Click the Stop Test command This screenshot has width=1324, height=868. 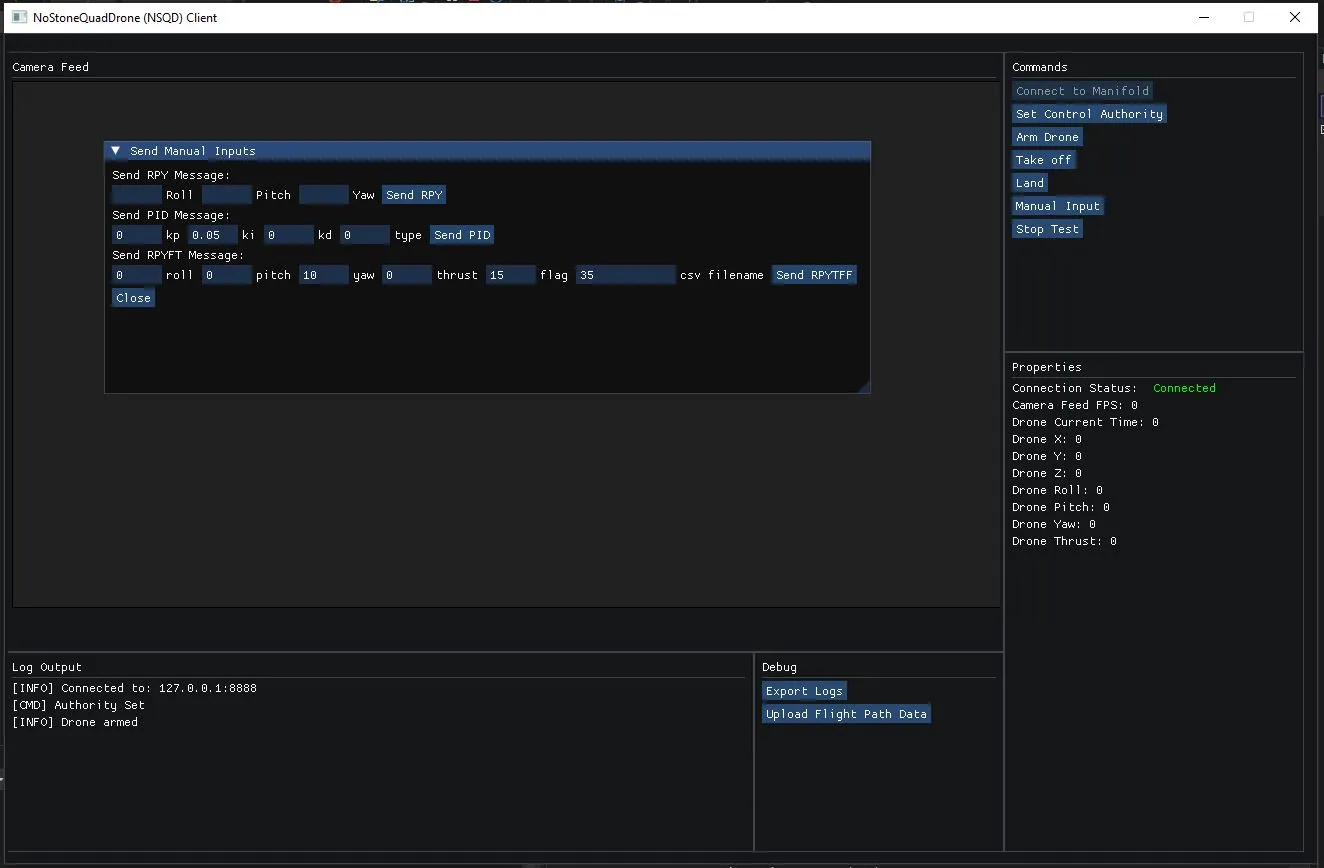[1048, 229]
